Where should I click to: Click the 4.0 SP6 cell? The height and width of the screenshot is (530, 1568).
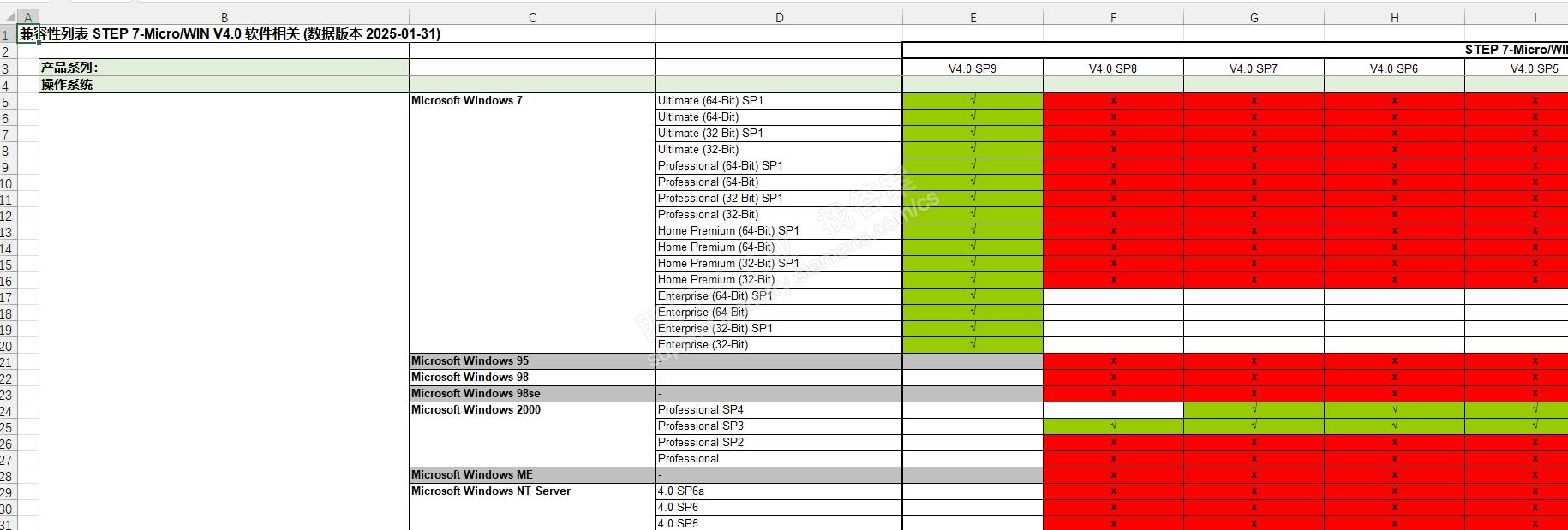click(779, 508)
